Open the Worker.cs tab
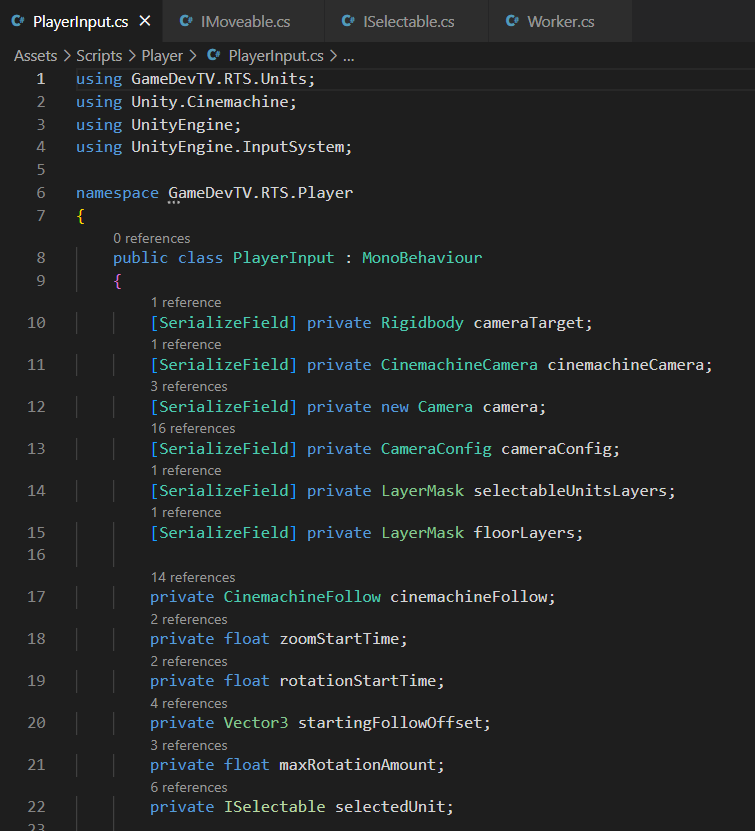 coord(561,22)
